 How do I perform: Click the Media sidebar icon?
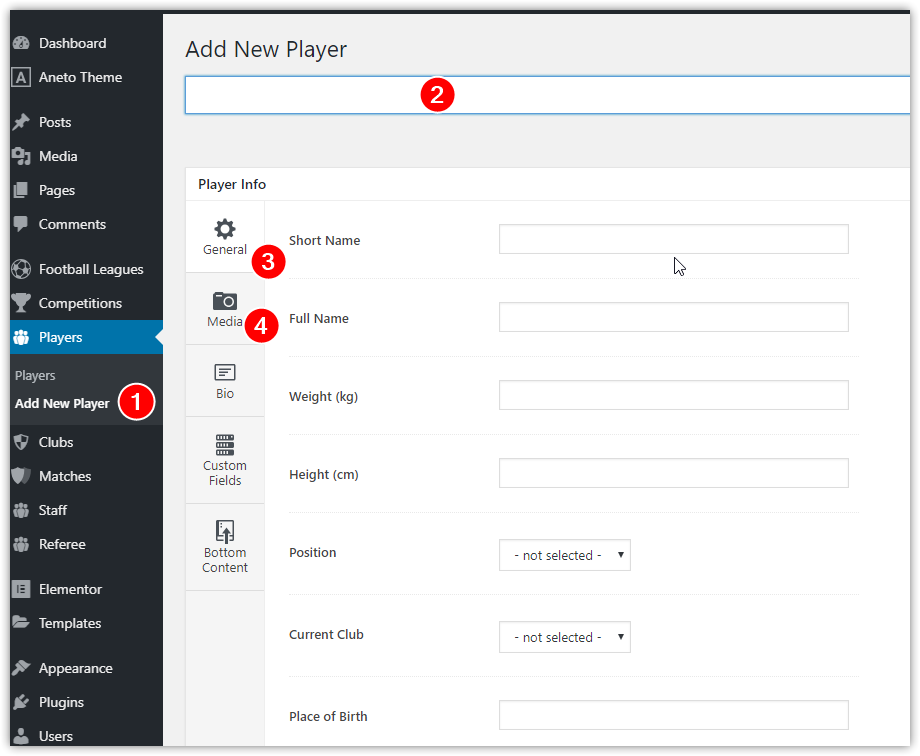click(21, 156)
